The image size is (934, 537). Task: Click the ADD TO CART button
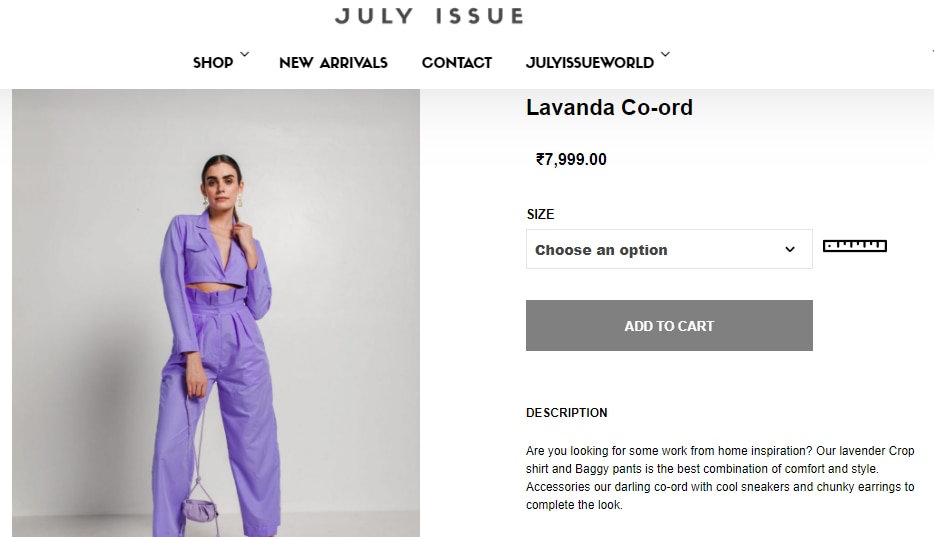669,326
